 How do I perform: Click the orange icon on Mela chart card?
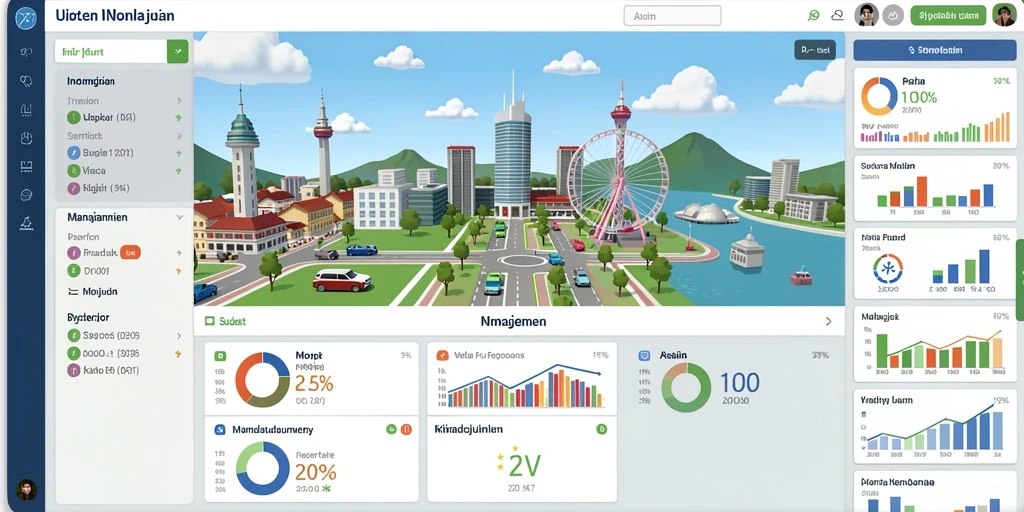(x=442, y=355)
